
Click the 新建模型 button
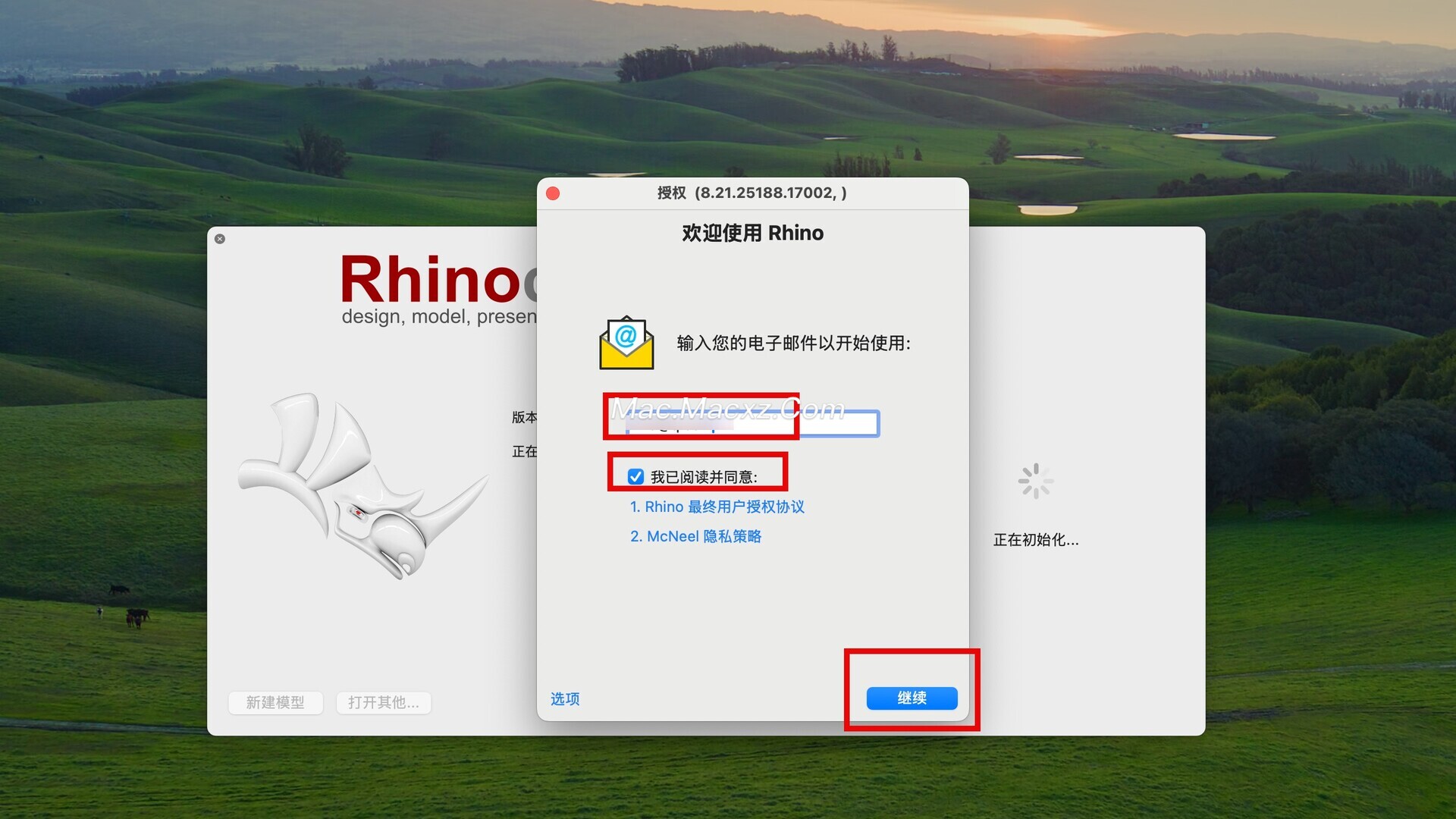coord(275,702)
